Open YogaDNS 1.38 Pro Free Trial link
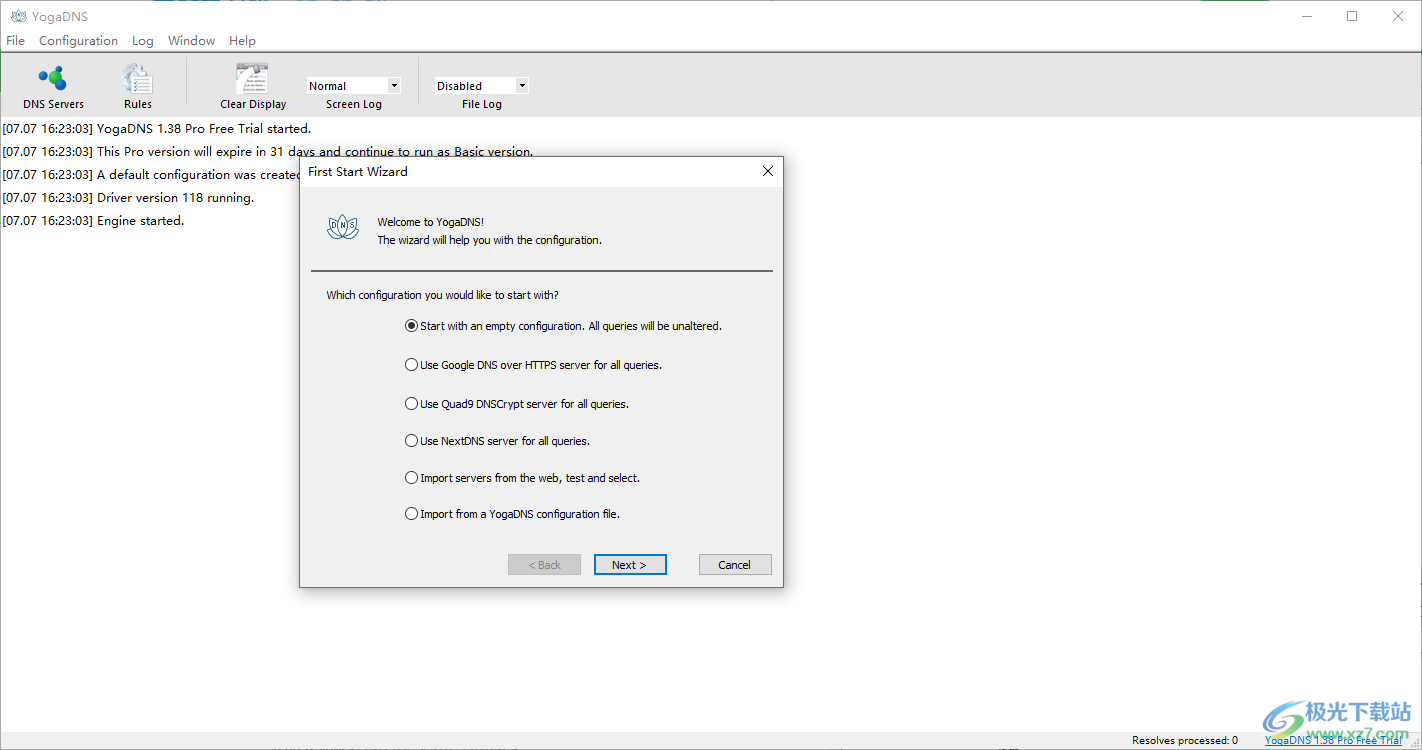This screenshot has height=750, width=1422. [1333, 741]
